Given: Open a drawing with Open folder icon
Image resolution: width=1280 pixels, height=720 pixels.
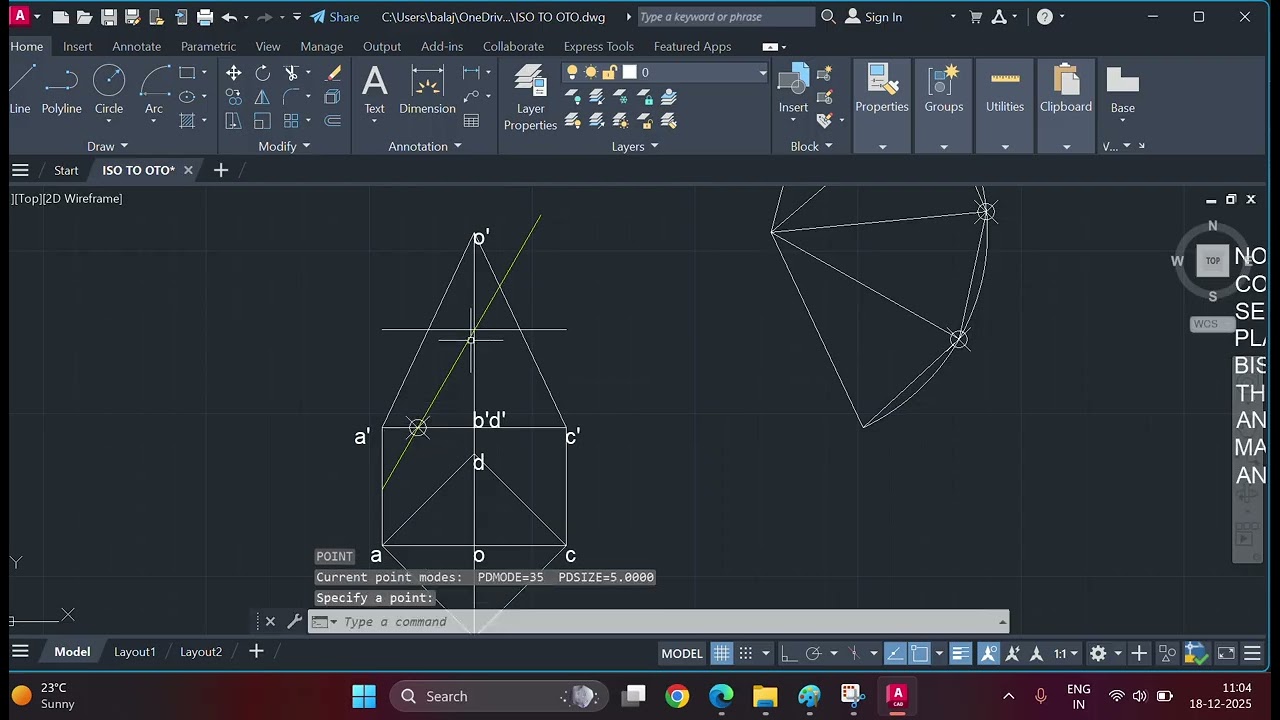Looking at the screenshot, I should tap(85, 17).
